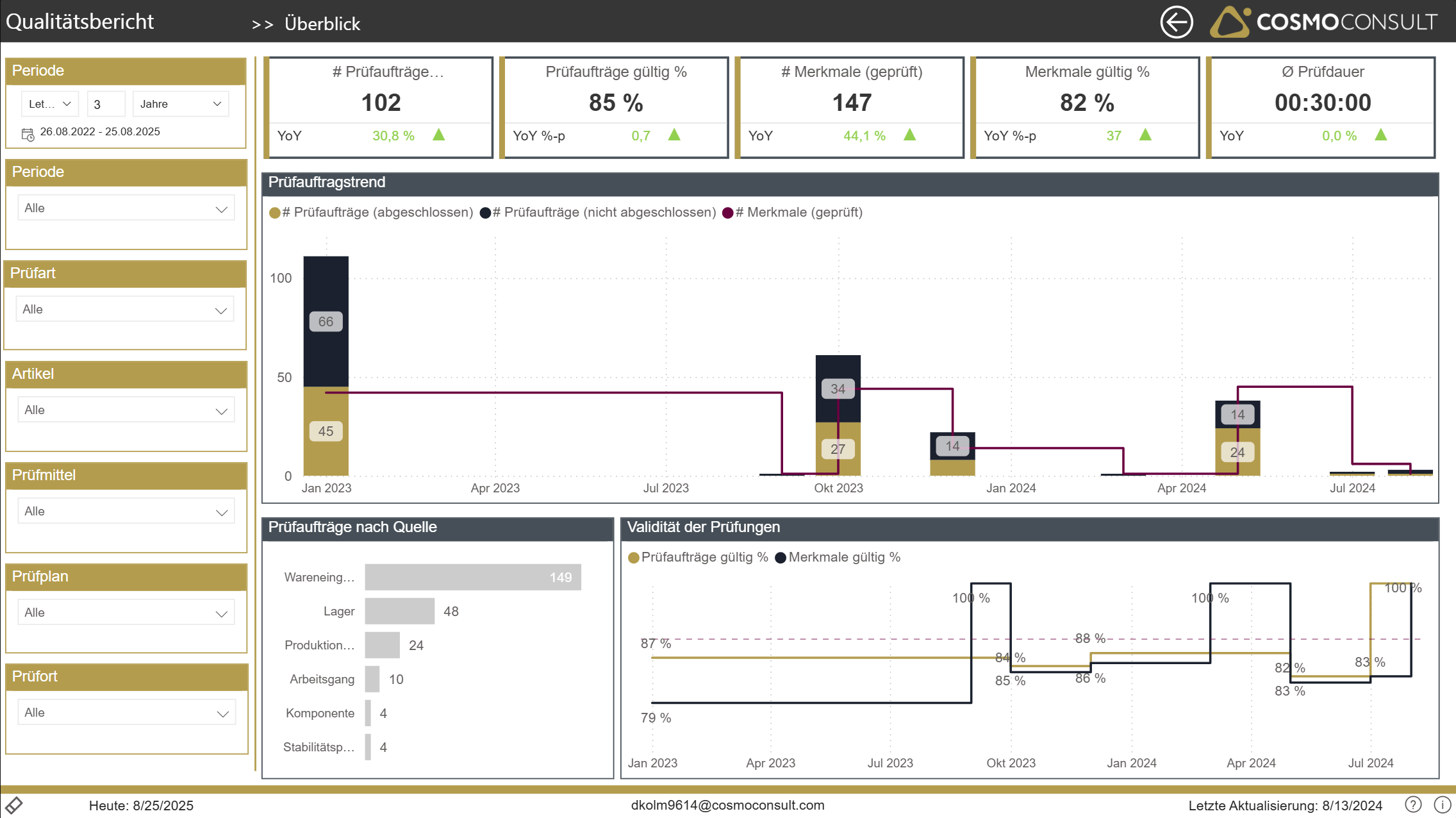Screen dimensions: 1456x818
Task: Click the Überblick breadcrumb
Action: coord(322,24)
